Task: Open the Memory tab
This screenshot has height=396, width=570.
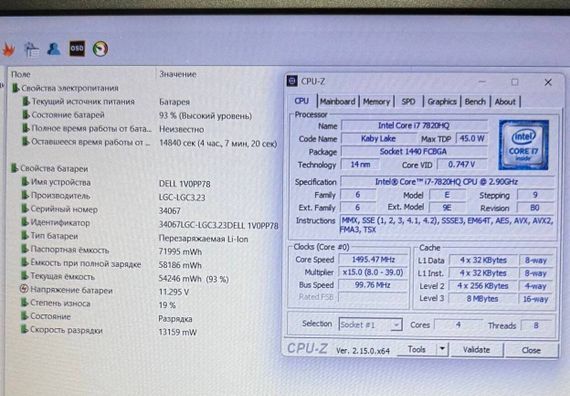Action: pos(376,102)
